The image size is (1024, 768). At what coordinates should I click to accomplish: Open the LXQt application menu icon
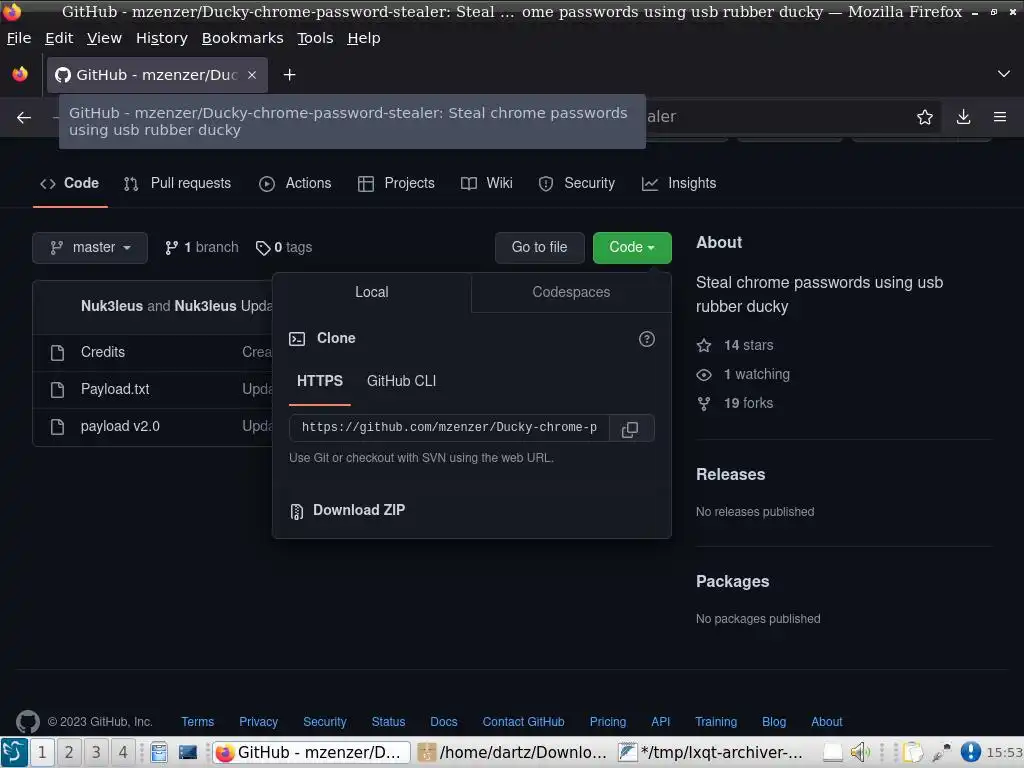(14, 752)
